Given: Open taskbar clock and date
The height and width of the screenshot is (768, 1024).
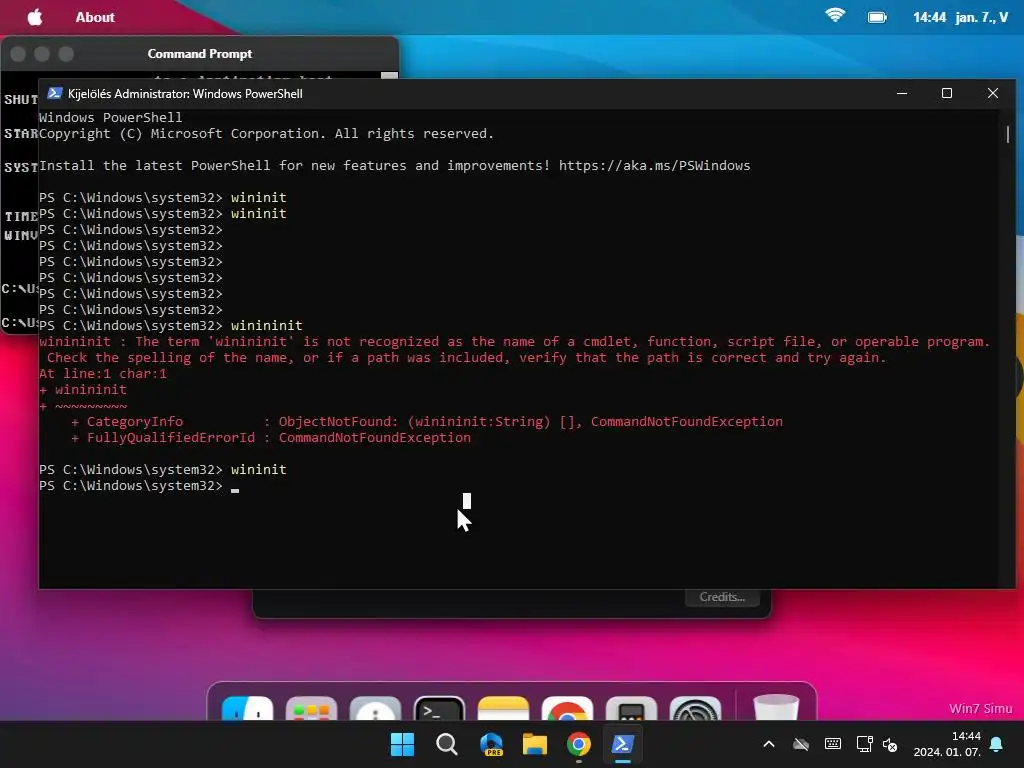Looking at the screenshot, I should [947, 744].
